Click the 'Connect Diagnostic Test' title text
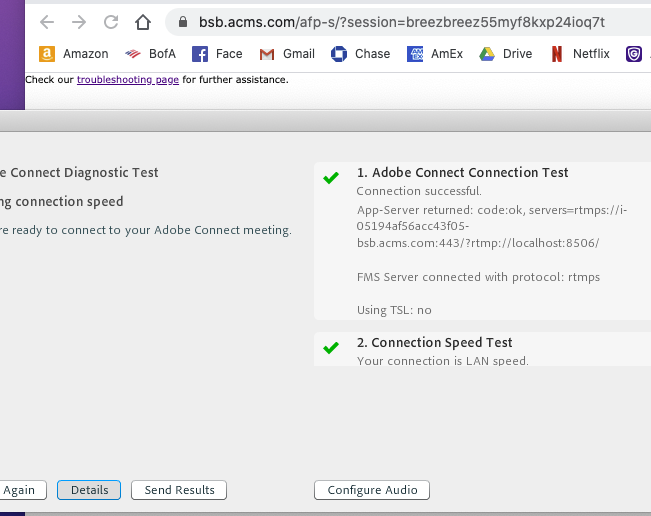Image resolution: width=651 pixels, height=516 pixels. (84, 172)
